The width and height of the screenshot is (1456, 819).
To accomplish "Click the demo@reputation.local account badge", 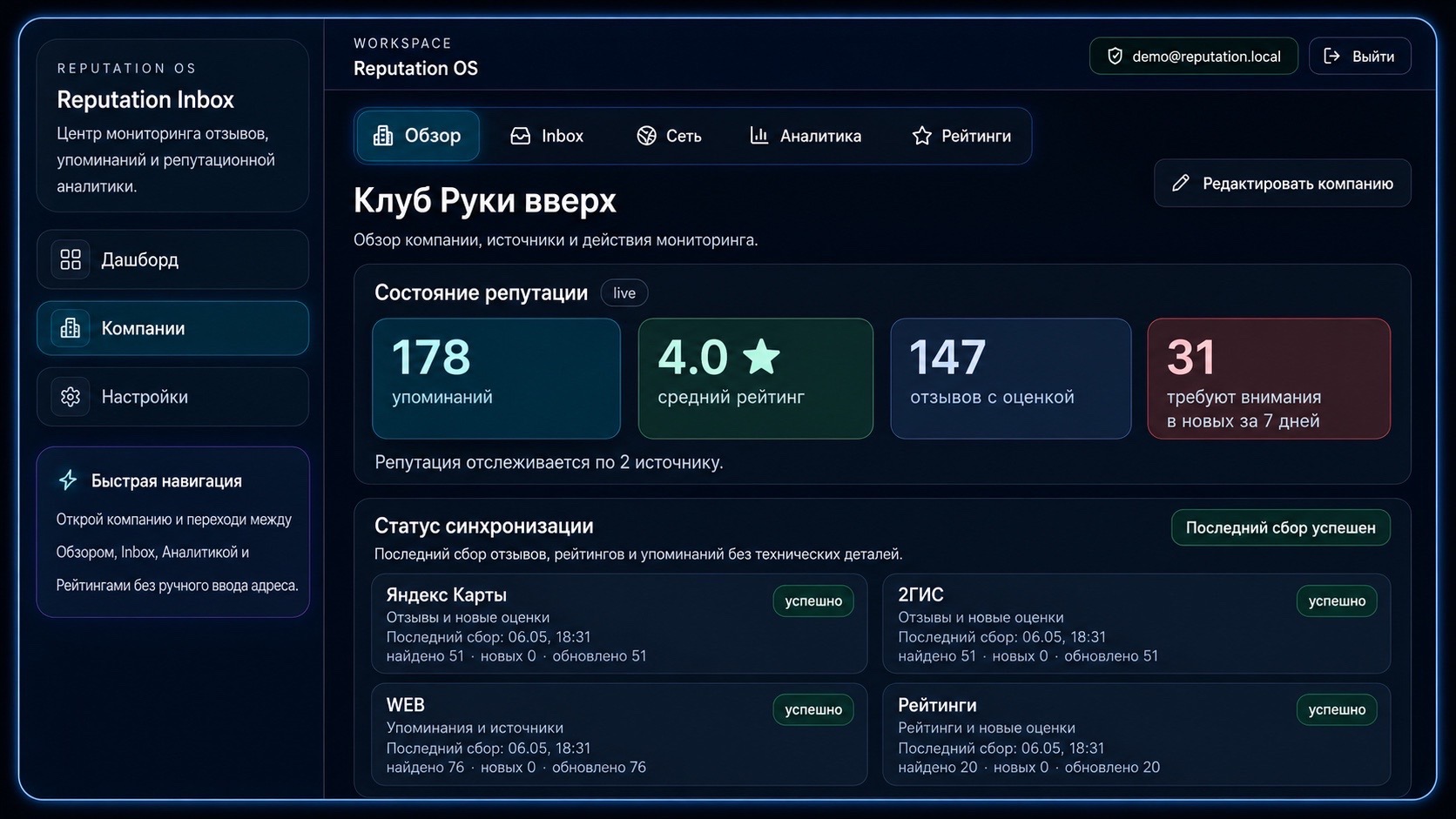I will [1194, 57].
